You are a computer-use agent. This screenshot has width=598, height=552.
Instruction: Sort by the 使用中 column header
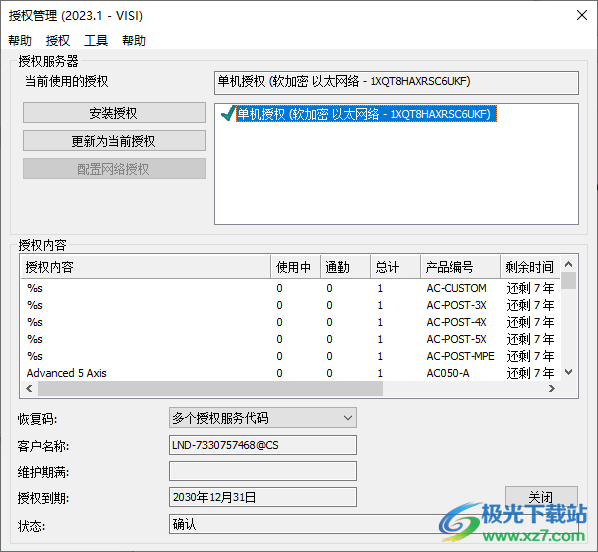[x=295, y=267]
